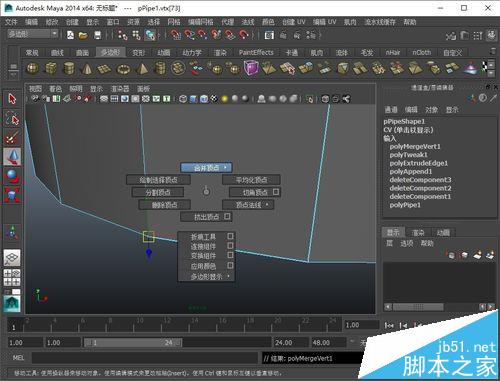The height and width of the screenshot is (381, 500).
Task: Click the time range slider bar
Action: (x=133, y=342)
